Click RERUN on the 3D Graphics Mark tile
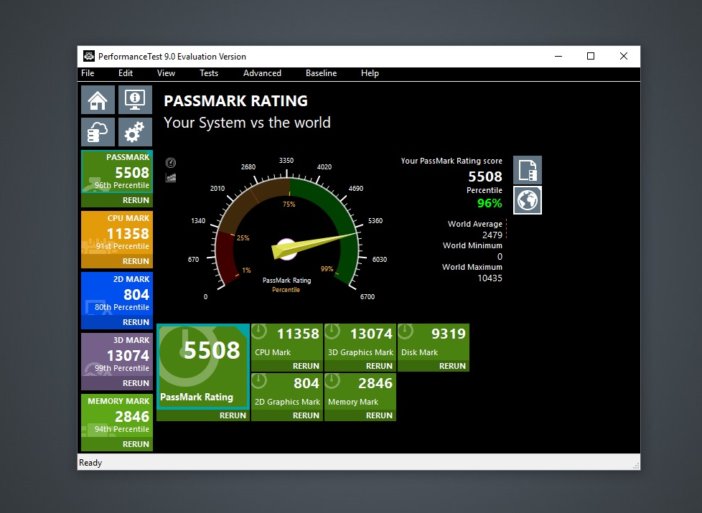702x513 pixels. click(x=379, y=366)
